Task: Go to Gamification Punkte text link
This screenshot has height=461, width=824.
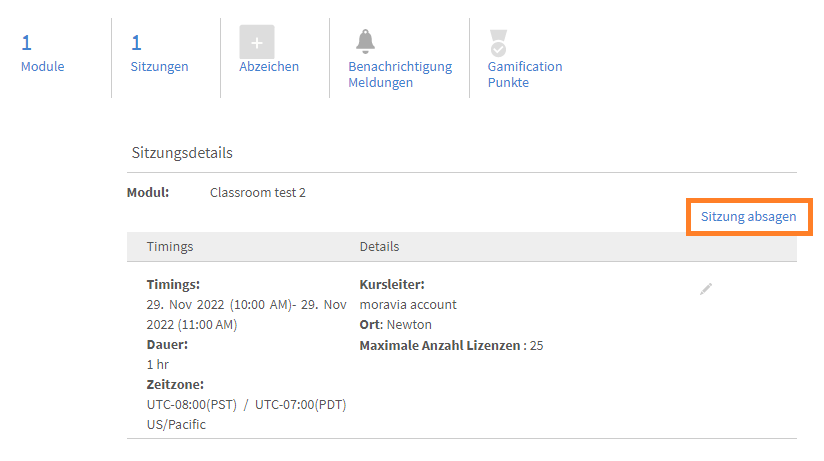Action: point(525,75)
